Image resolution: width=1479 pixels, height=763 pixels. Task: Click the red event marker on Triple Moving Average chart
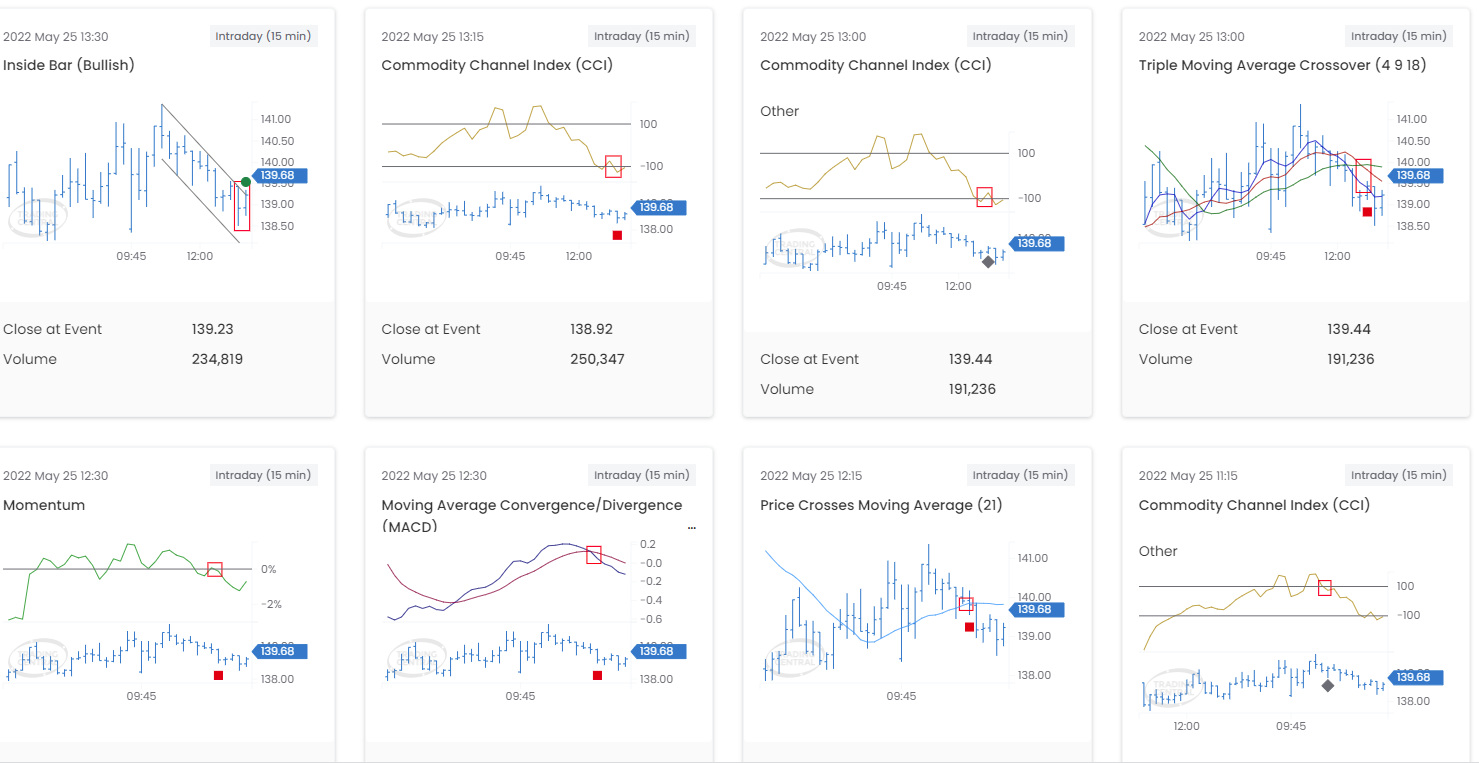click(x=1368, y=212)
